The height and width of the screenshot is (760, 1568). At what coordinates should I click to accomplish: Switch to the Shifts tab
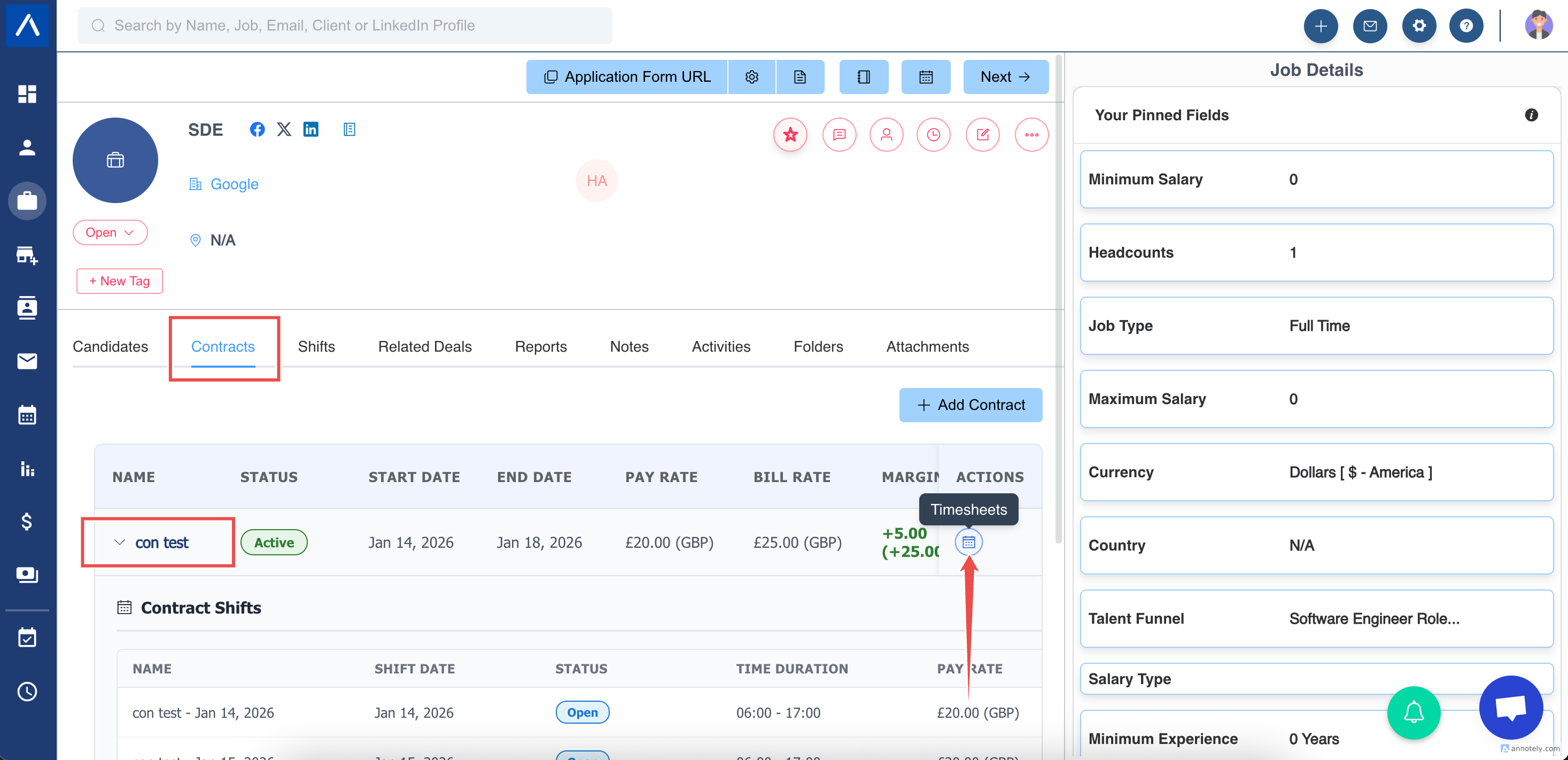(x=316, y=346)
